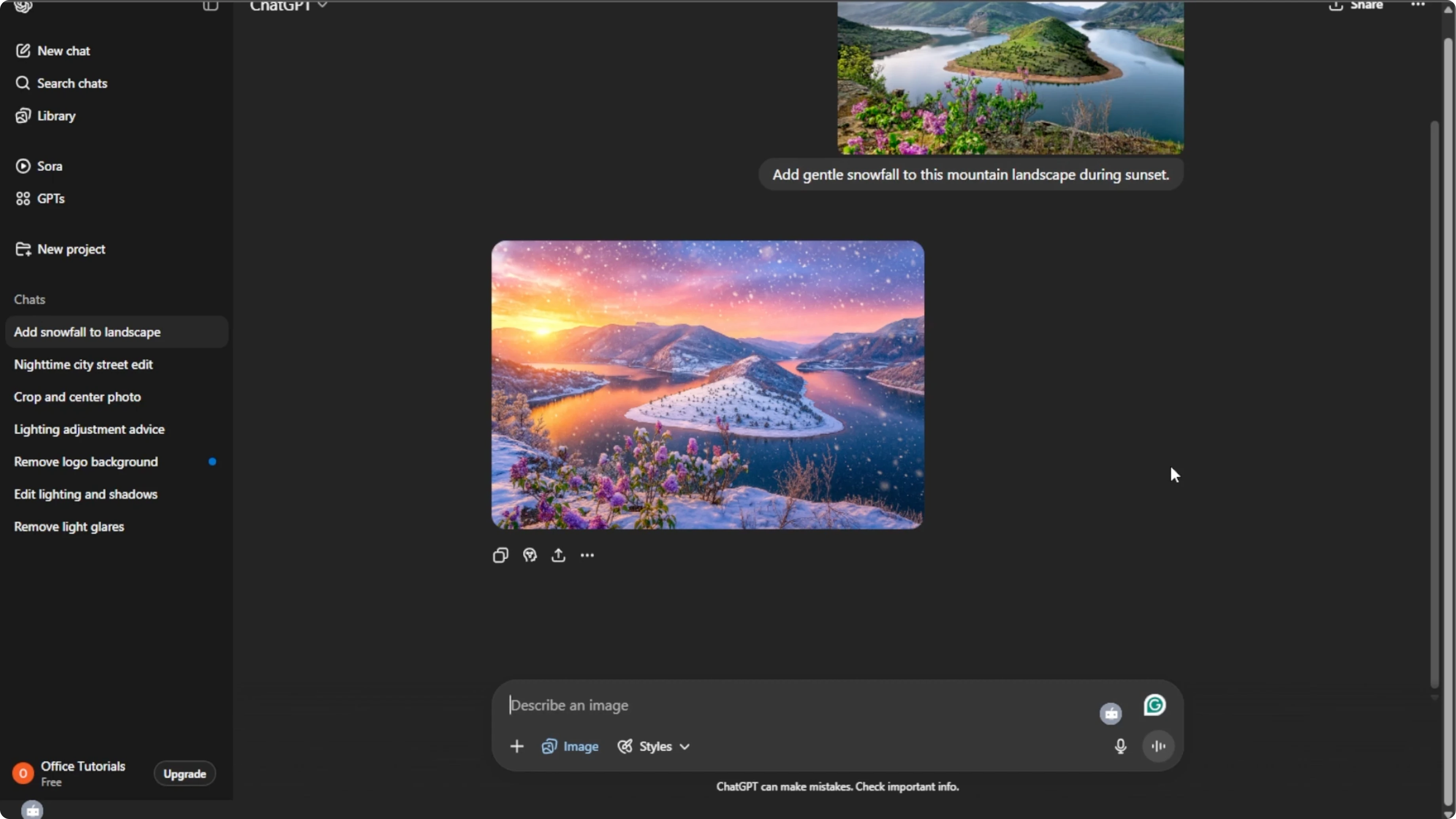Screen dimensions: 1456x819
Task: Click the robot icon at bottom left
Action: click(x=32, y=811)
